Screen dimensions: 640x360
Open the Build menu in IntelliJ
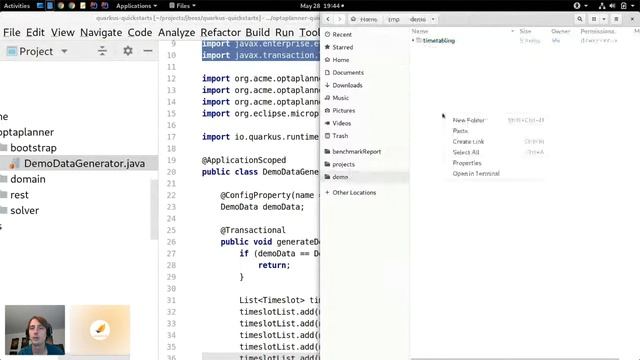pyautogui.click(x=258, y=32)
